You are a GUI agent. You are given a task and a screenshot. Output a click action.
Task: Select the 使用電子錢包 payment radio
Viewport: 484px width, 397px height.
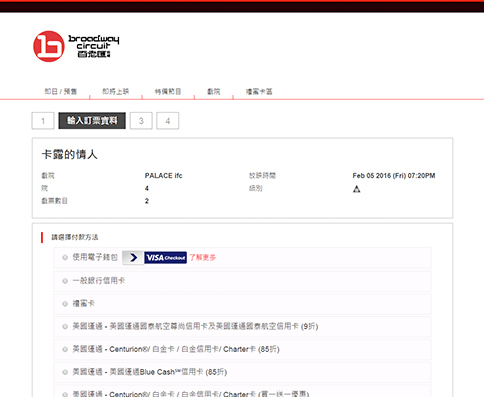click(65, 257)
